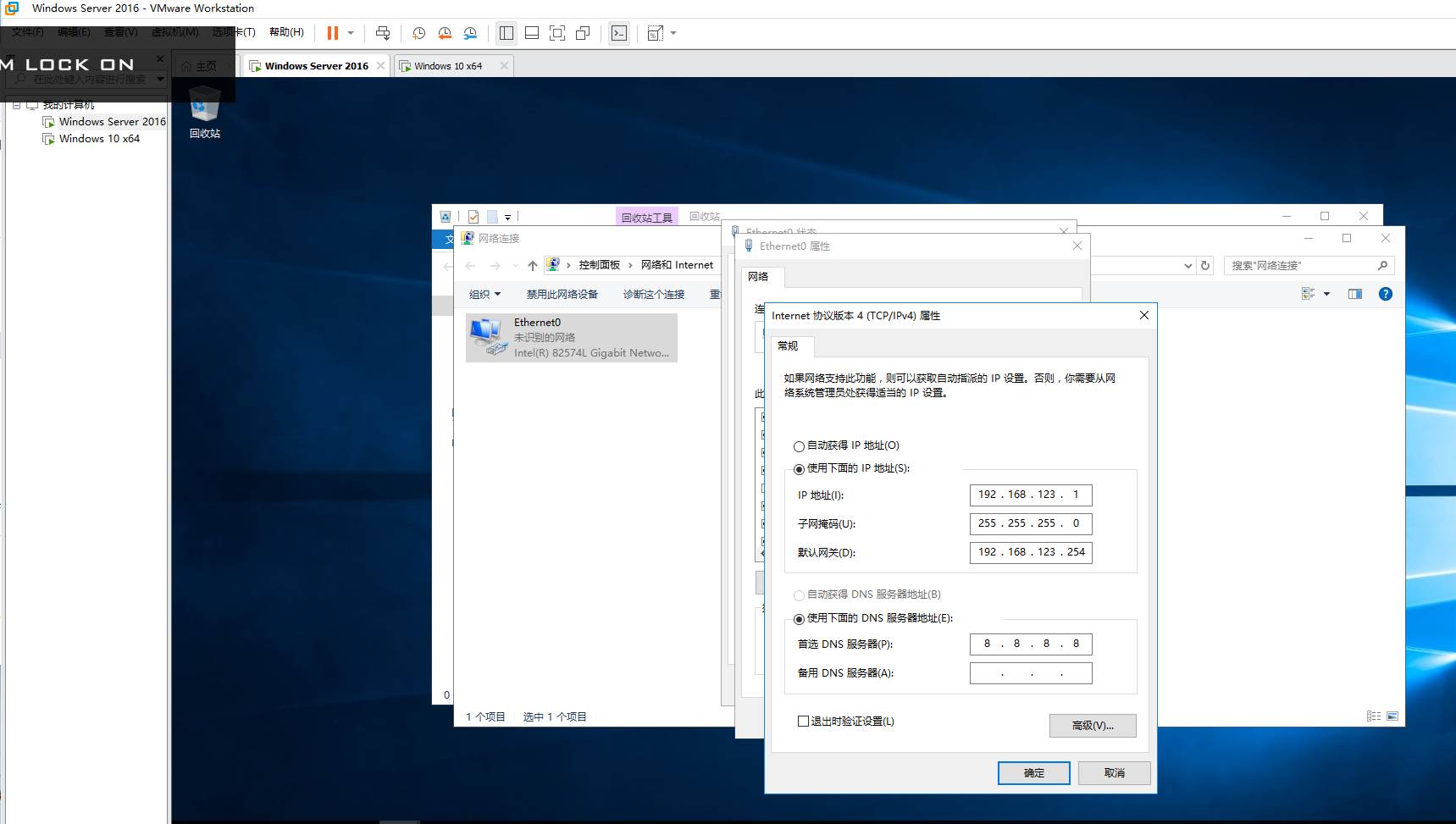Switch to the Windows 10 x64 tab

[x=448, y=66]
